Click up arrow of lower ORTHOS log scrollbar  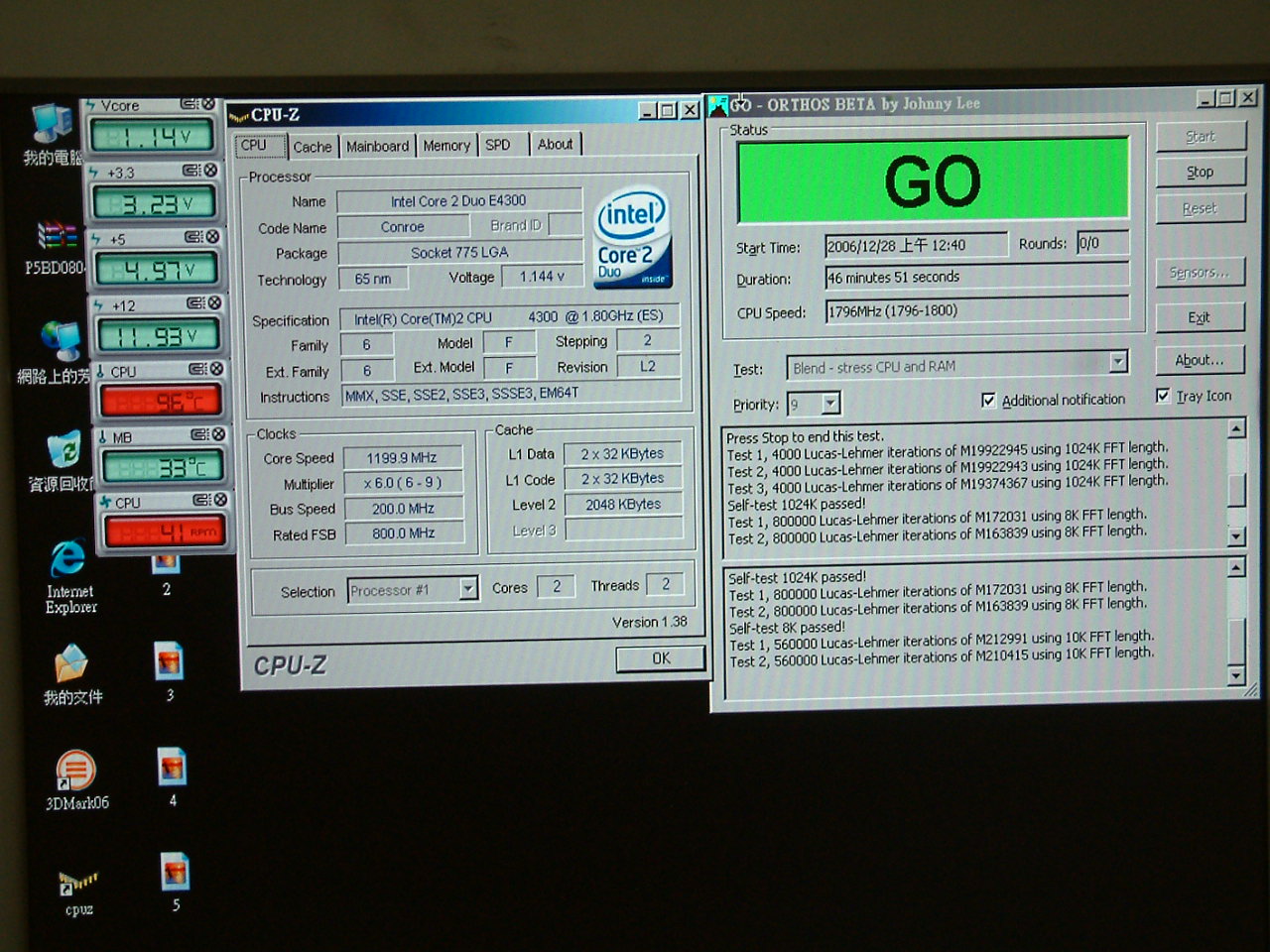(x=1236, y=568)
